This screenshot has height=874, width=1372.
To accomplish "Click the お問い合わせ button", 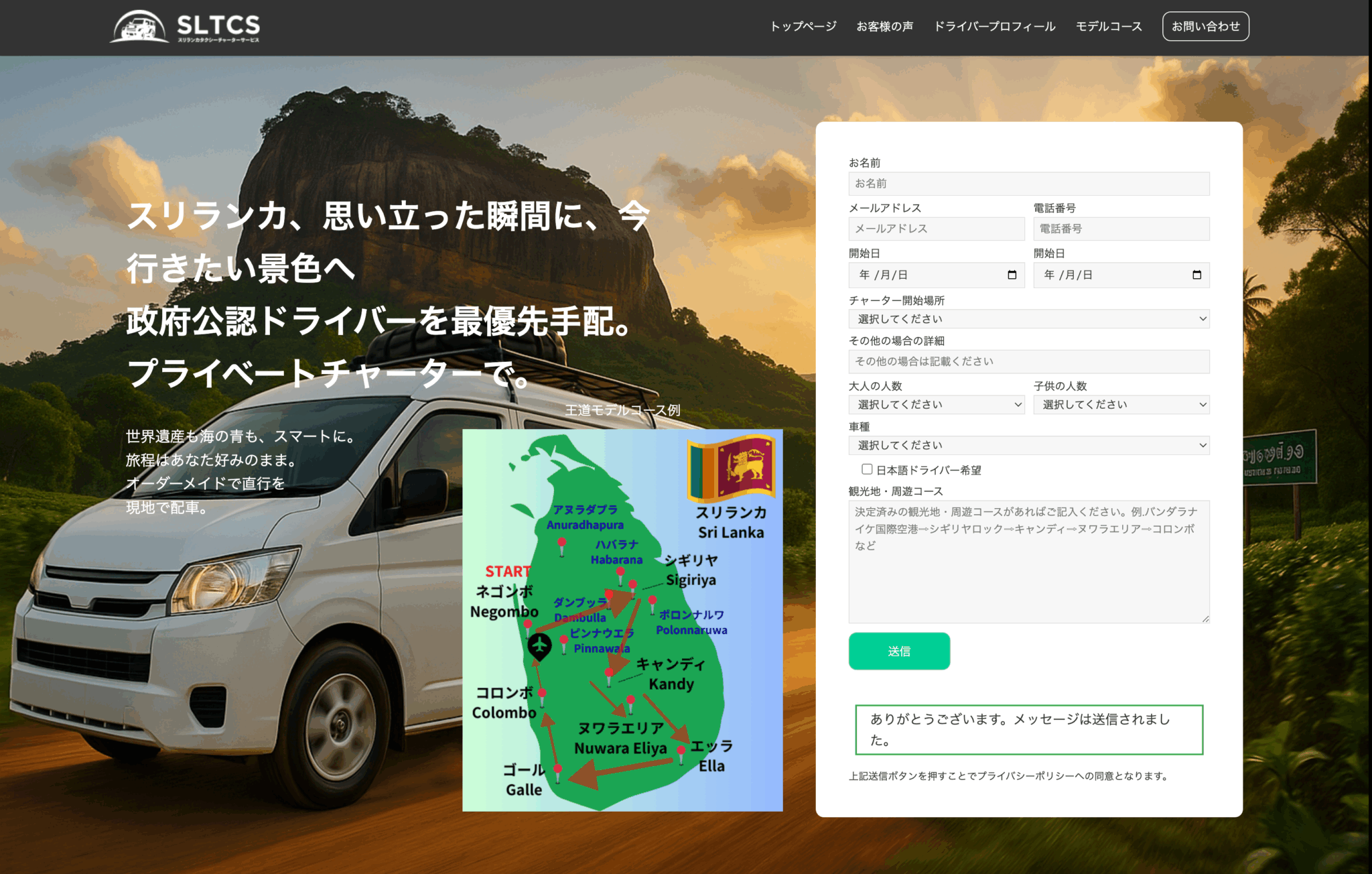I will (x=1205, y=26).
